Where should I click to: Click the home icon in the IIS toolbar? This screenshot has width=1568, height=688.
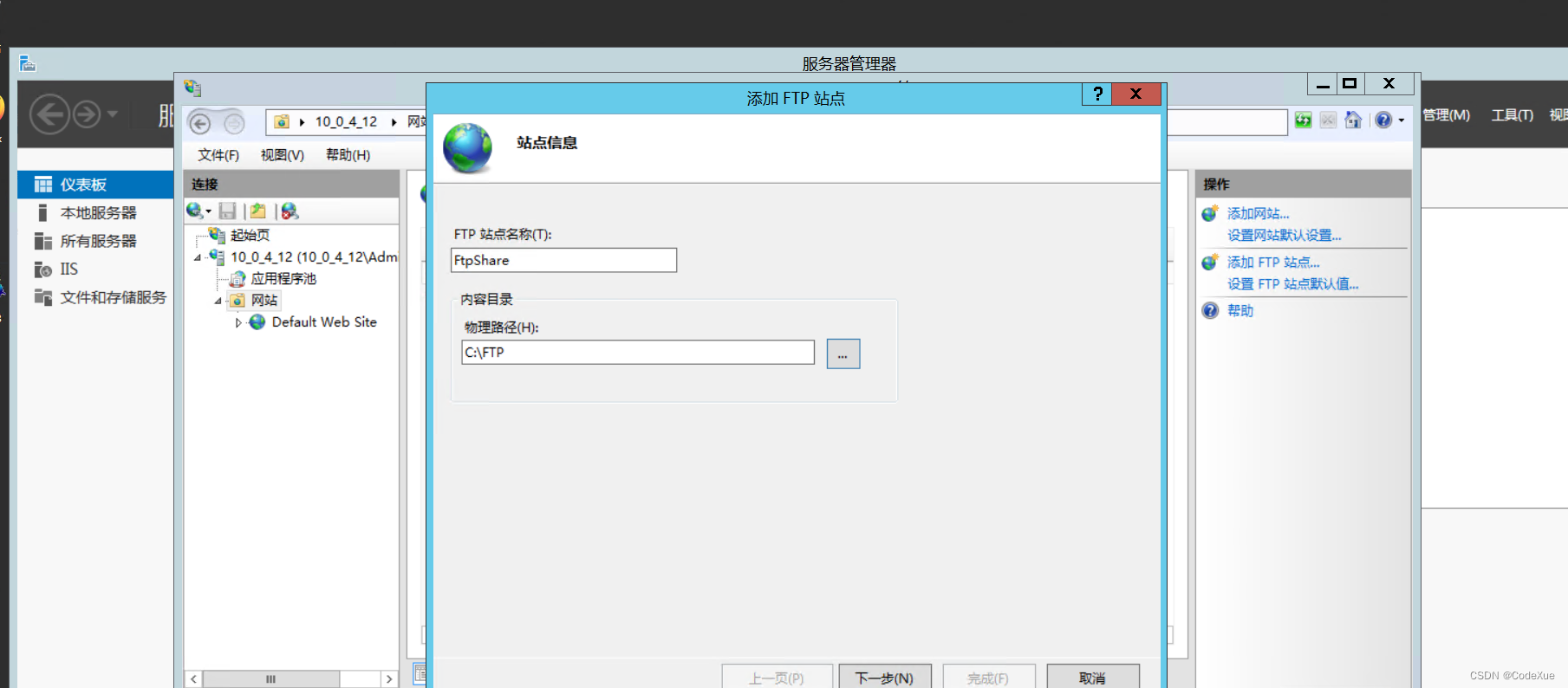[x=1353, y=120]
